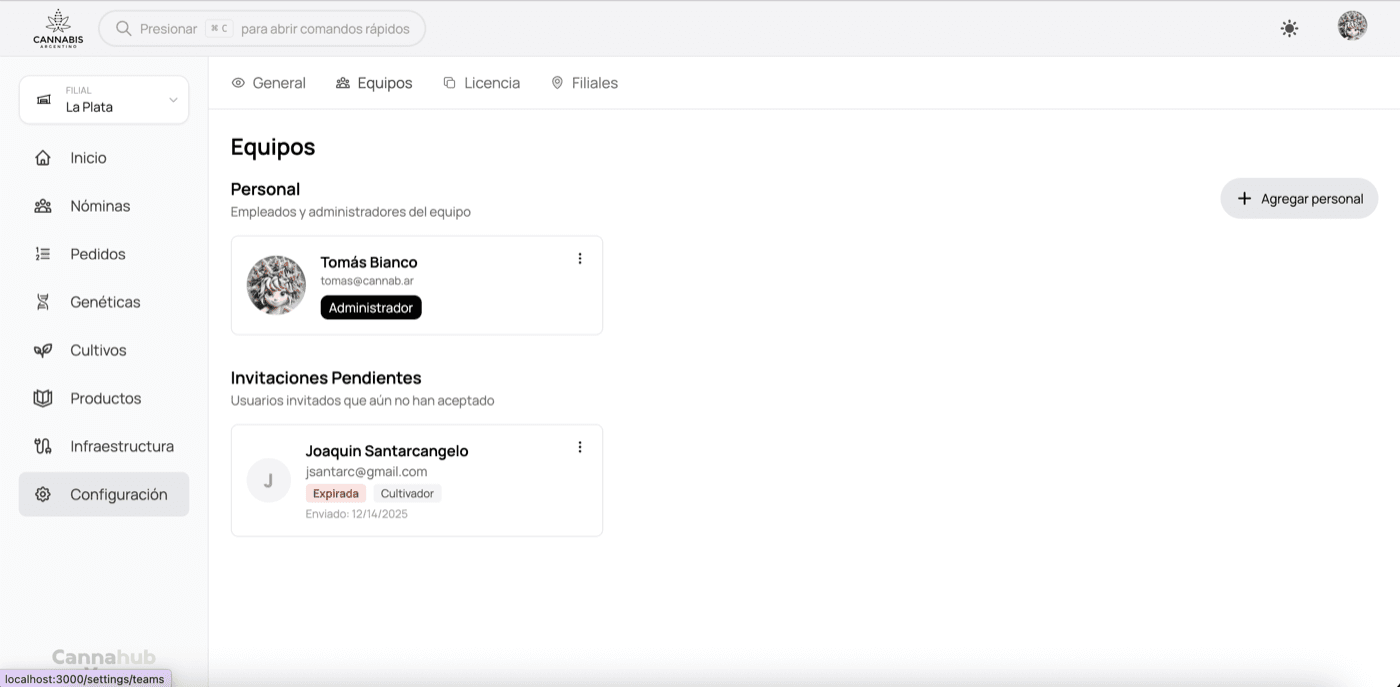Image resolution: width=1400 pixels, height=687 pixels.
Task: Open the user profile avatar menu
Action: click(1352, 27)
